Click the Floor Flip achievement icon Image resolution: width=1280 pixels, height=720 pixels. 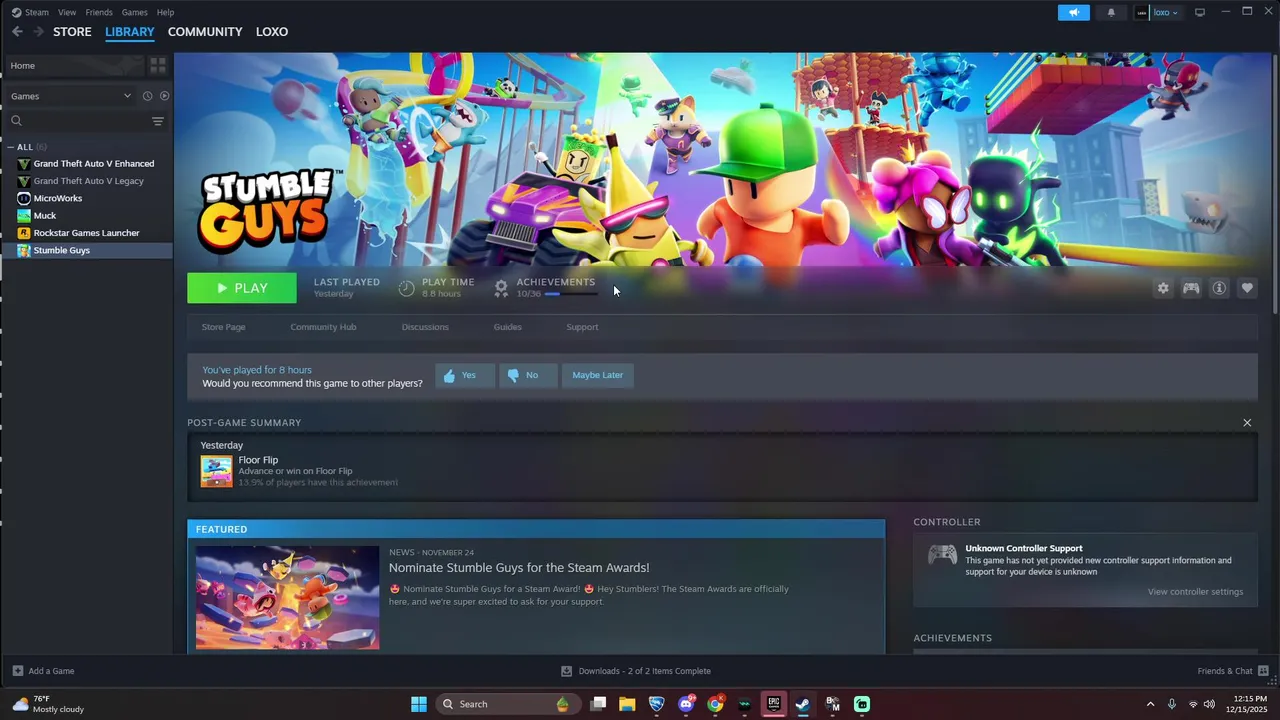(x=216, y=471)
